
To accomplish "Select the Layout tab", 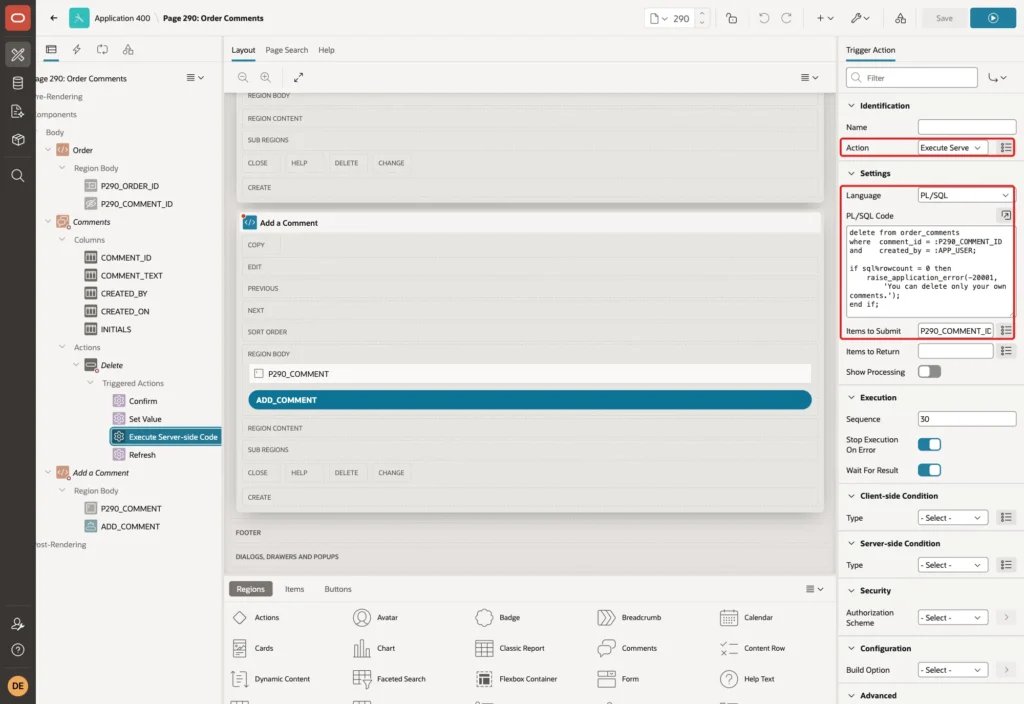I will click(243, 50).
